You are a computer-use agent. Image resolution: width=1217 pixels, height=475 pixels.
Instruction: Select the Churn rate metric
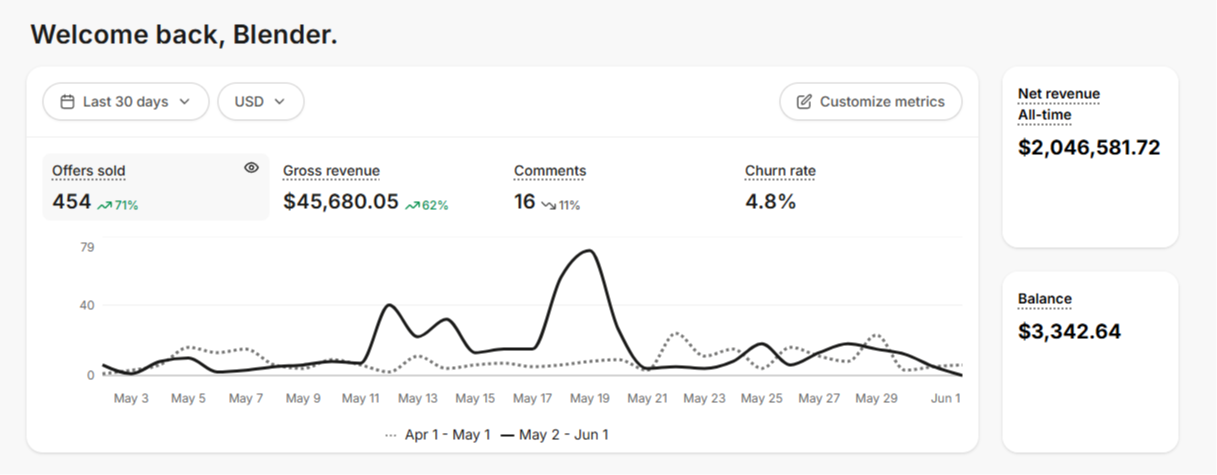point(780,187)
